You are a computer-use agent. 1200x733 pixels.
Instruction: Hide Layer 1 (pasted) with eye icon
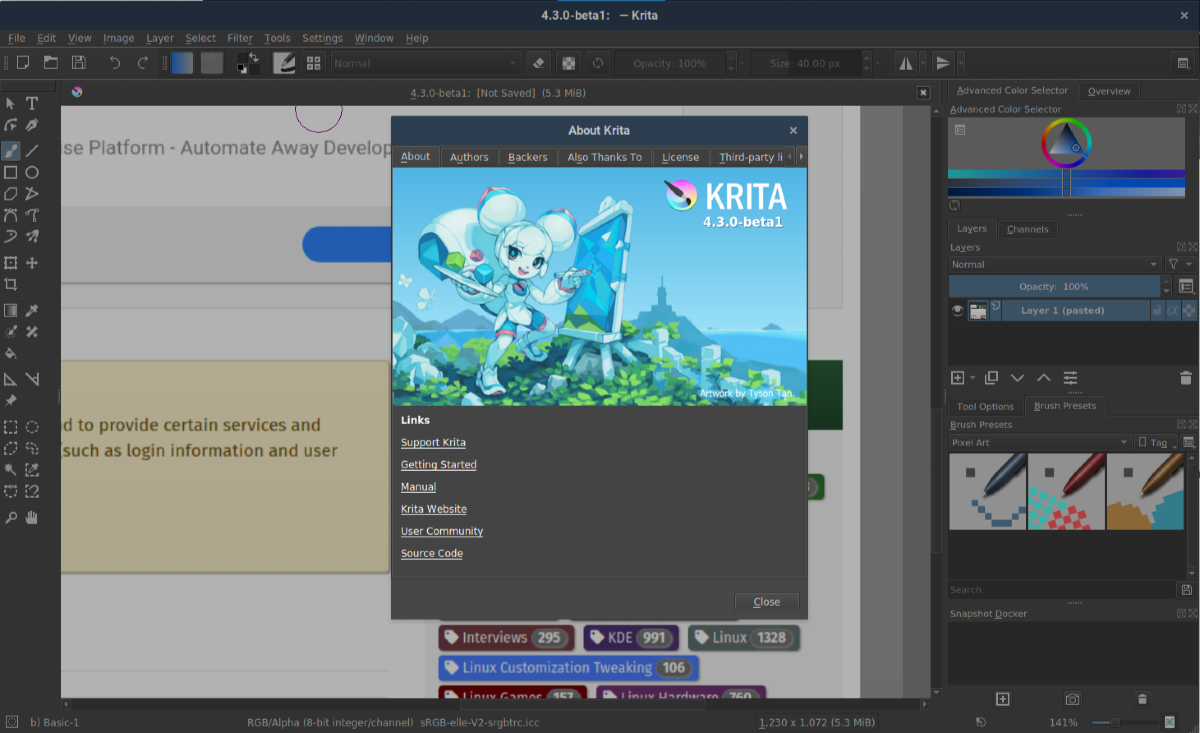[958, 311]
